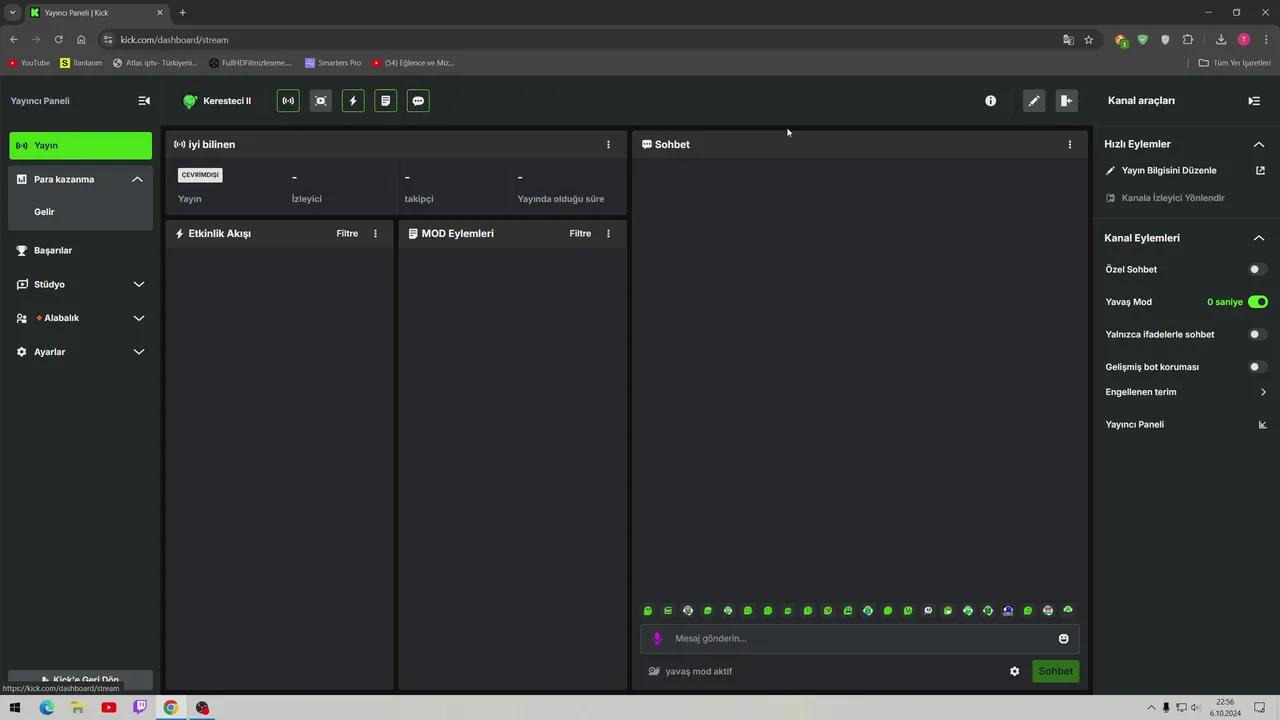Expand the Stüdyo sidebar section
Screen dimensions: 1280x720
pos(80,284)
